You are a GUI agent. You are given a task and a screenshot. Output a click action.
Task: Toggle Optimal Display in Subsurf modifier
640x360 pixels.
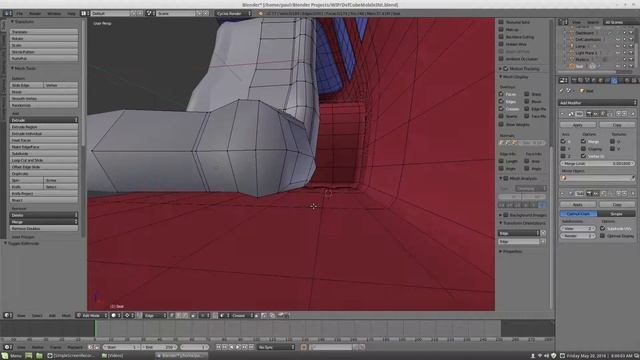603,236
